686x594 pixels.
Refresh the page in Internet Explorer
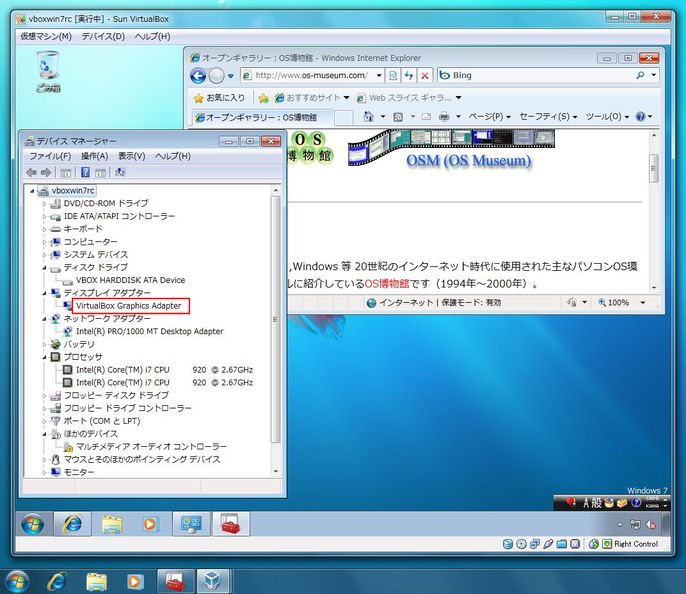[409, 75]
